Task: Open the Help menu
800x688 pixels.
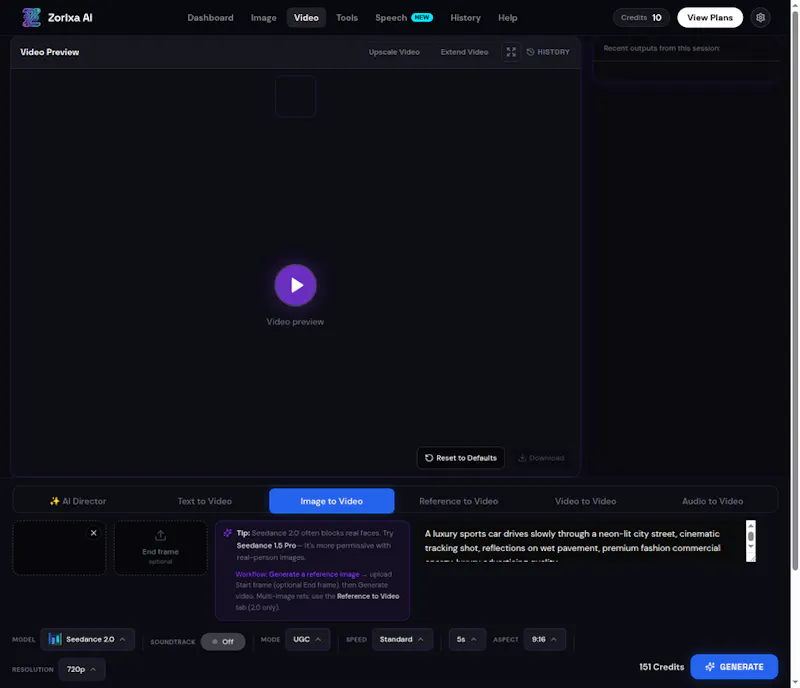Action: [508, 18]
